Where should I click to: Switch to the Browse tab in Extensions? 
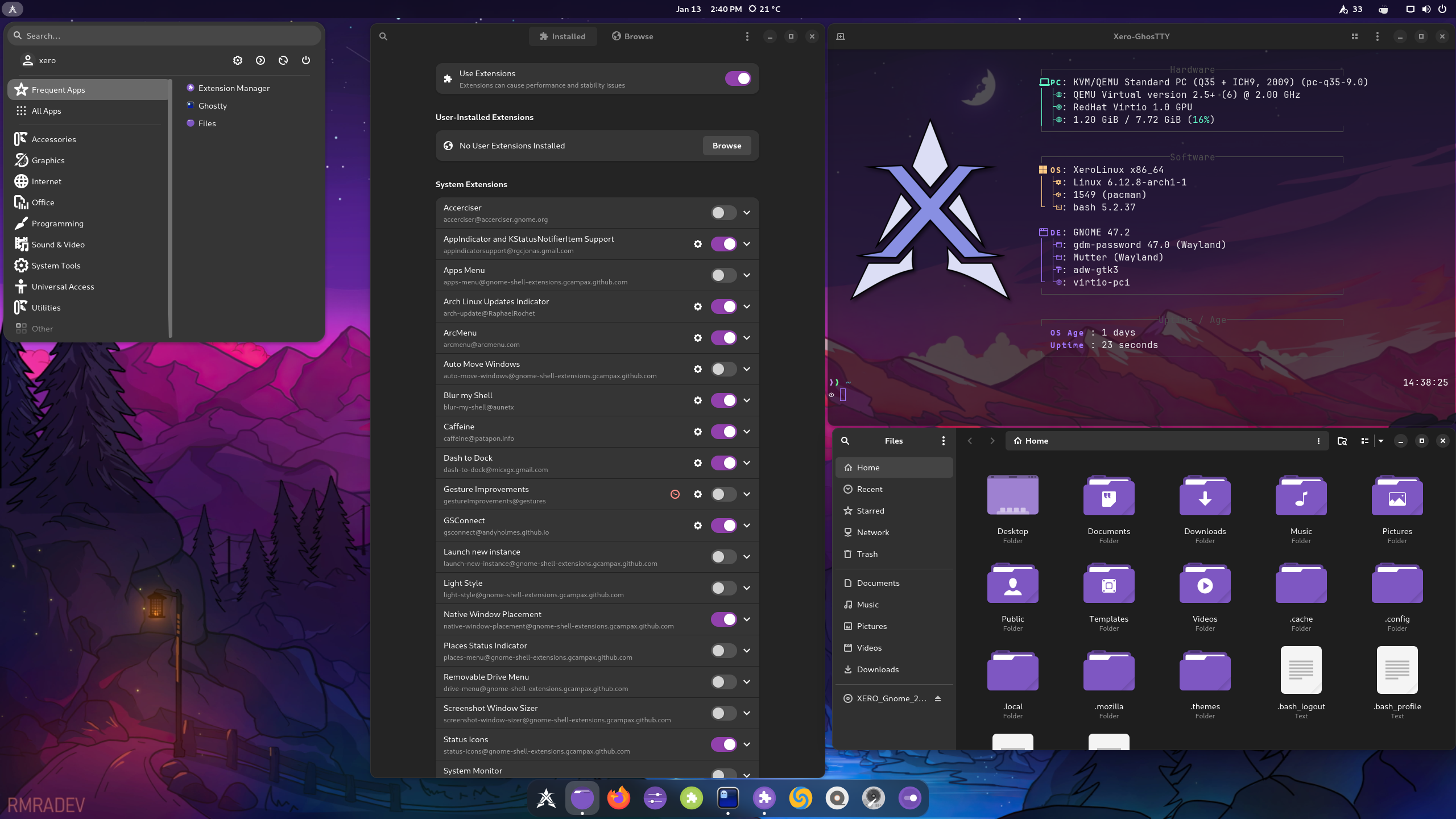[x=634, y=36]
